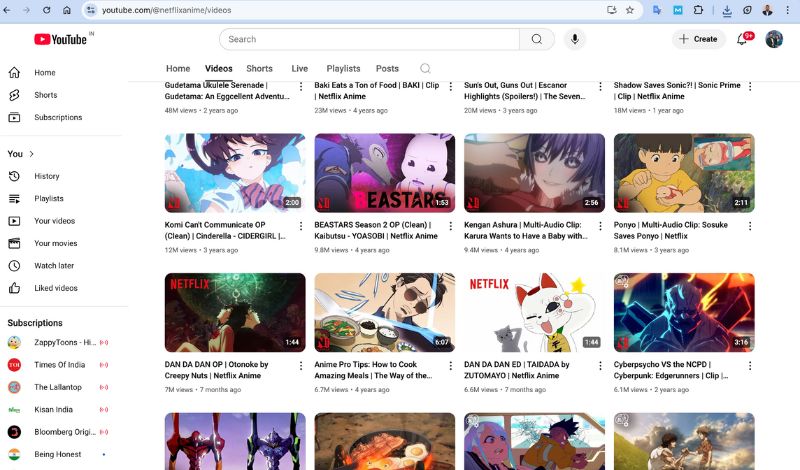Open options for BEASTARS Season 2 OP video
Viewport: 800px width, 470px height.
[451, 226]
